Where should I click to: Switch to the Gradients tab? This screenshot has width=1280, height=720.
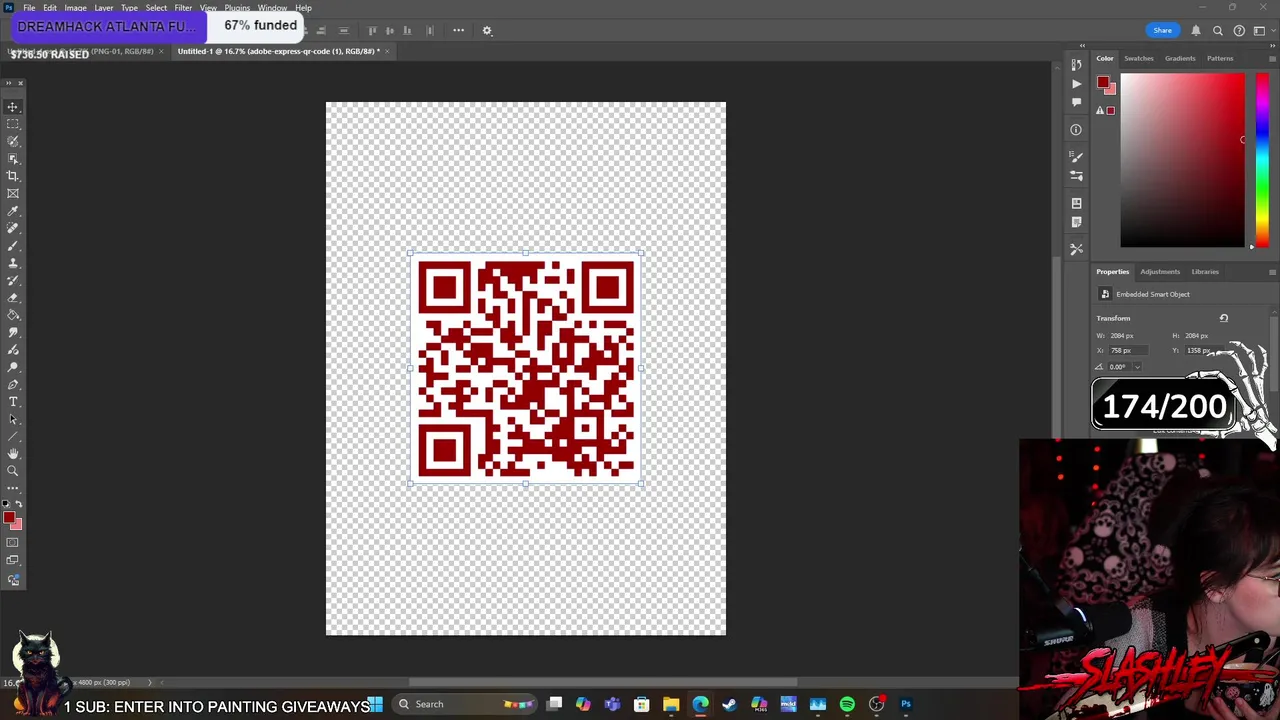(x=1180, y=58)
